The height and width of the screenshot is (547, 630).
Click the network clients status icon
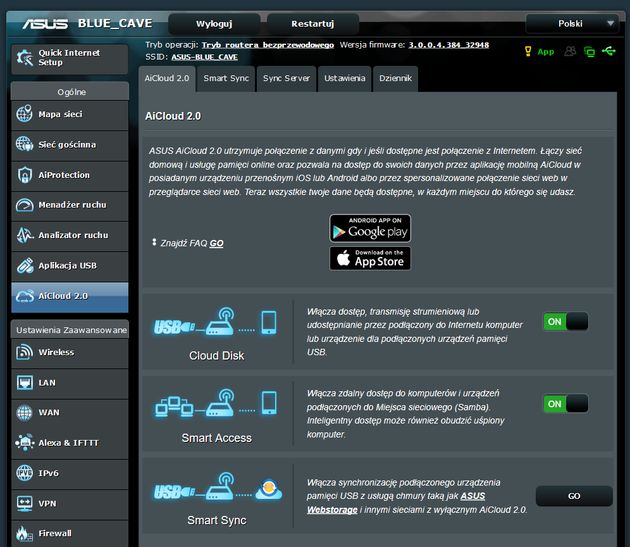[x=589, y=51]
